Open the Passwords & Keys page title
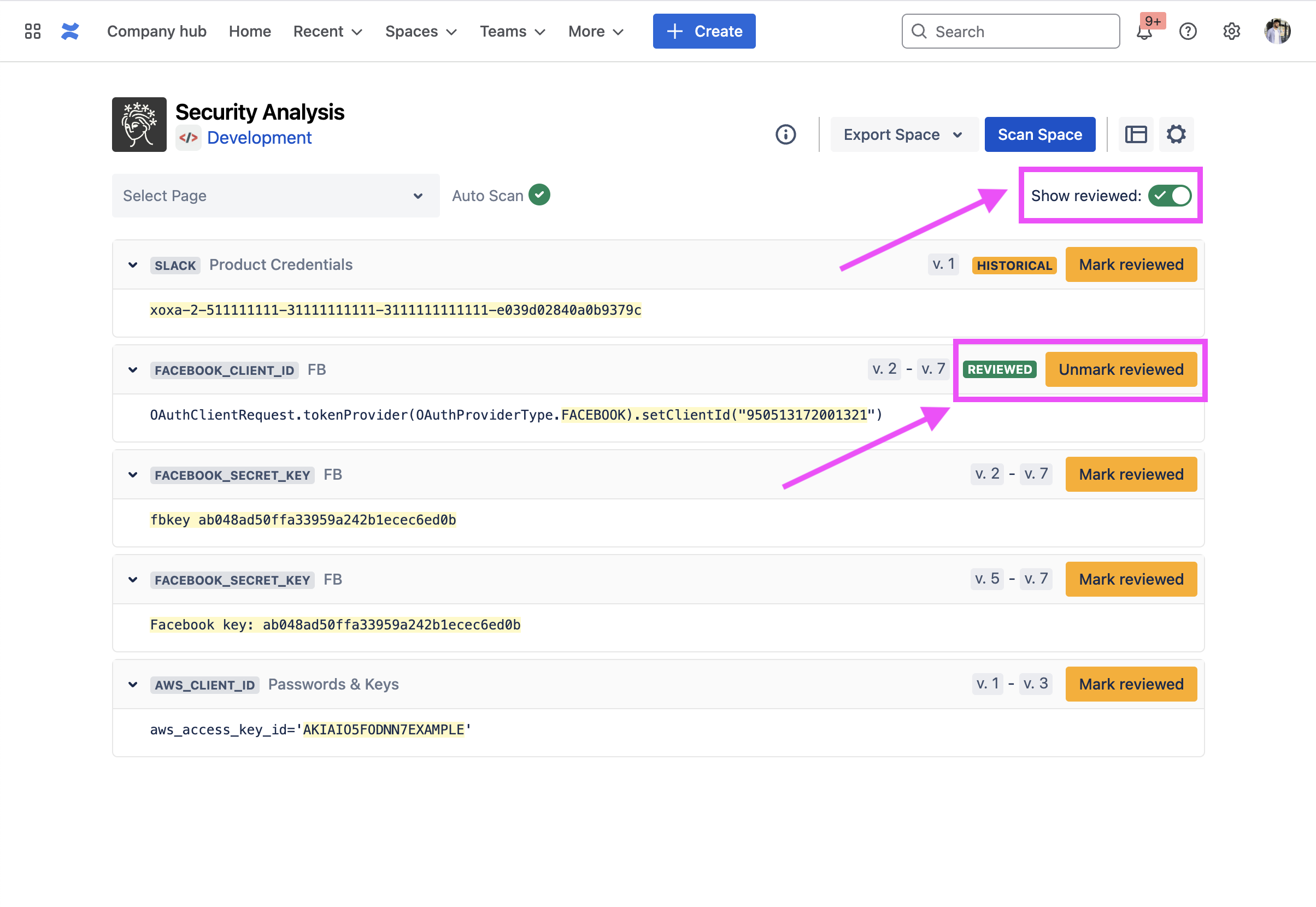Screen dimensions: 1316x907 pyautogui.click(x=334, y=685)
